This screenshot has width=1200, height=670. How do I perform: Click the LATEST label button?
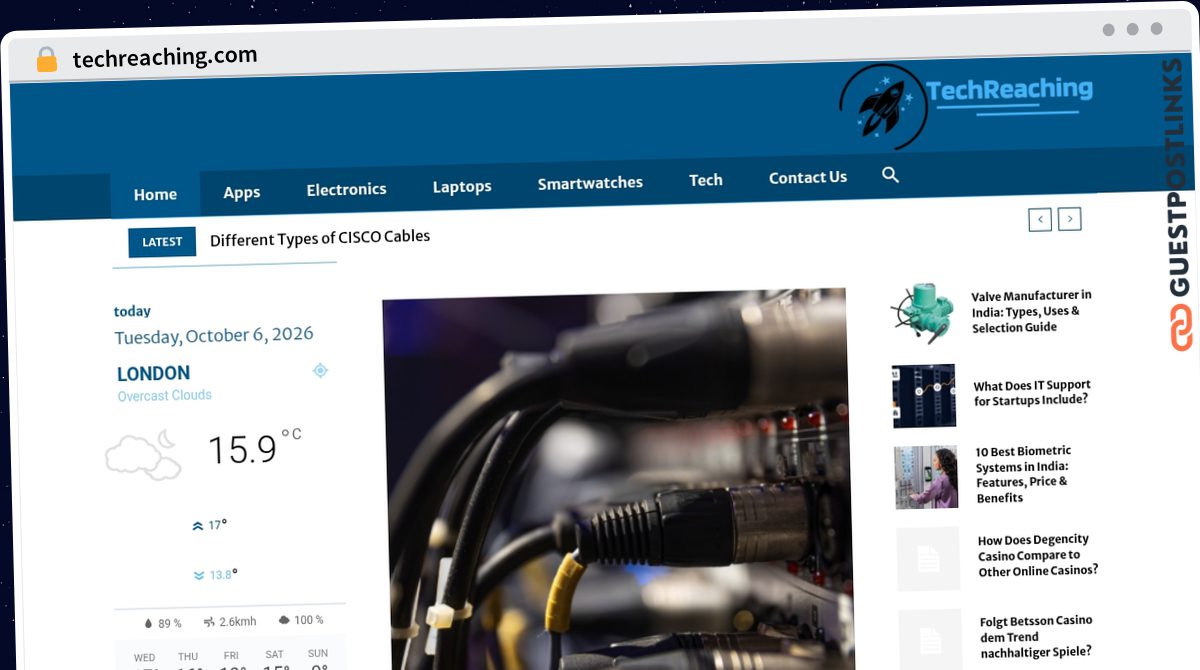click(x=162, y=242)
